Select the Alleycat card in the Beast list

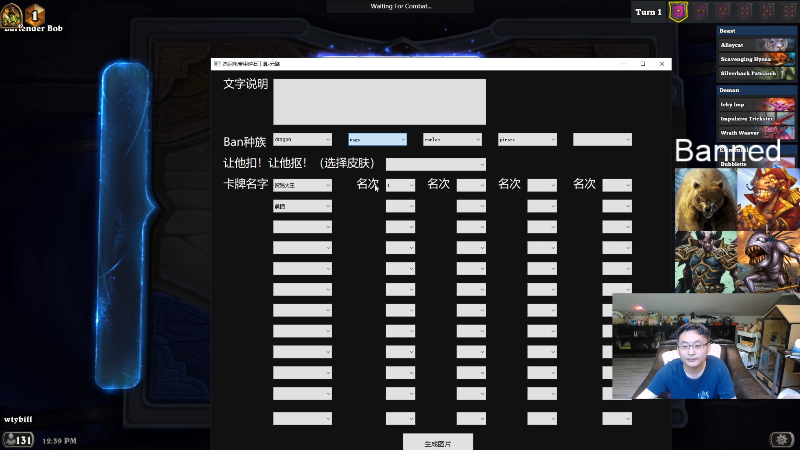click(757, 45)
